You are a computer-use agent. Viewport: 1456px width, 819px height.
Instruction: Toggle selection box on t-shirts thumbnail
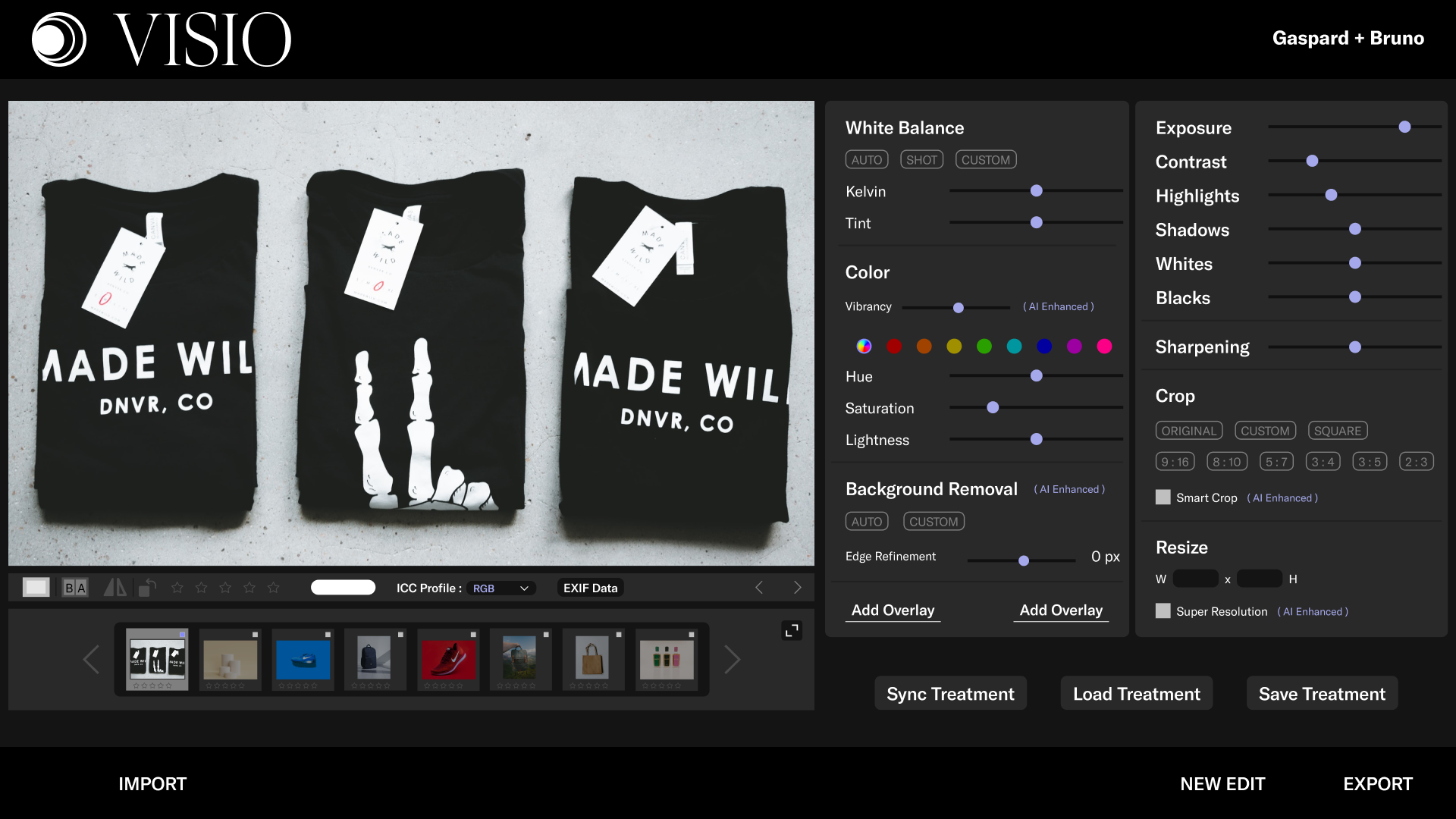tap(183, 634)
